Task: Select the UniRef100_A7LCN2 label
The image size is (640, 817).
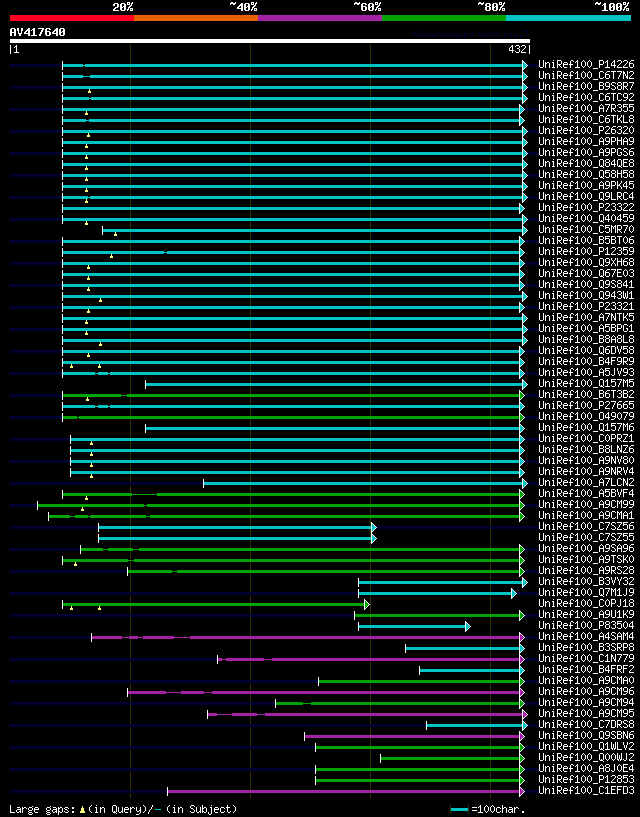Action: (x=586, y=482)
